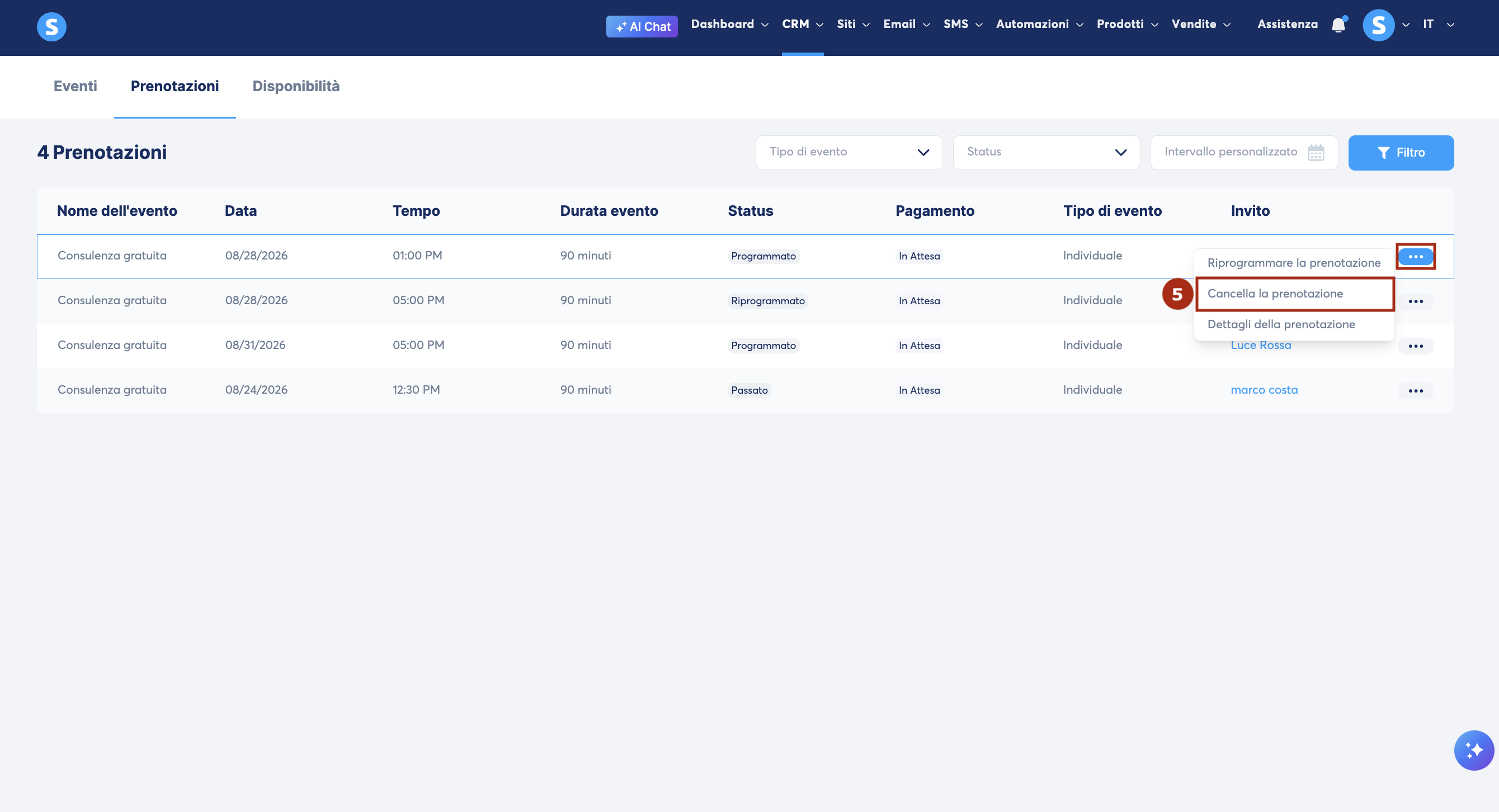The width and height of the screenshot is (1499, 812).
Task: Click the Riprogrammato status badge
Action: (x=767, y=301)
